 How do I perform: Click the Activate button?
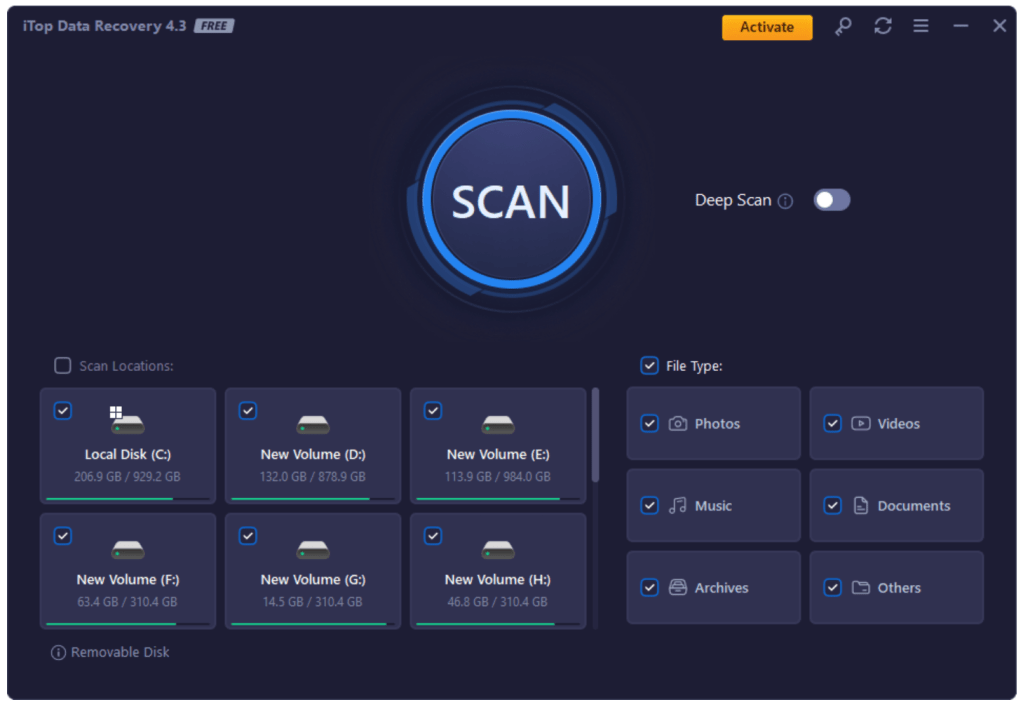tap(766, 27)
